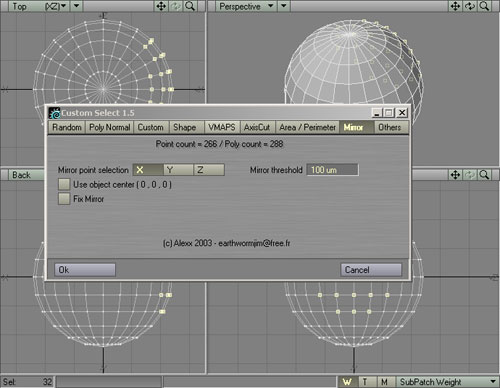Screen dimensions: 500x388
Task: Enable the Fix Mirror checkbox
Action: (x=64, y=199)
